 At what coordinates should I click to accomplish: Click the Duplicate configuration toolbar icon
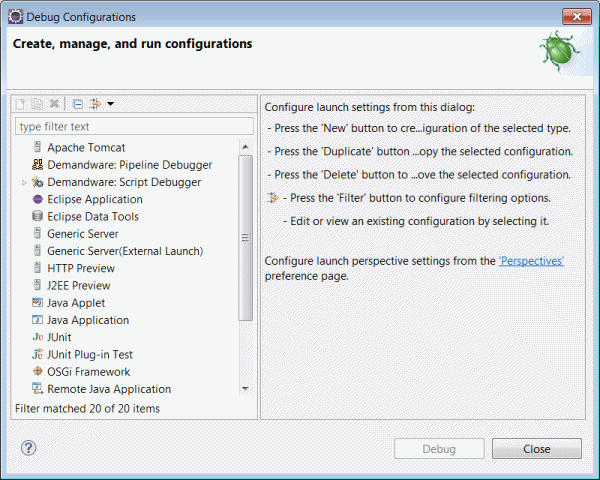coord(37,104)
